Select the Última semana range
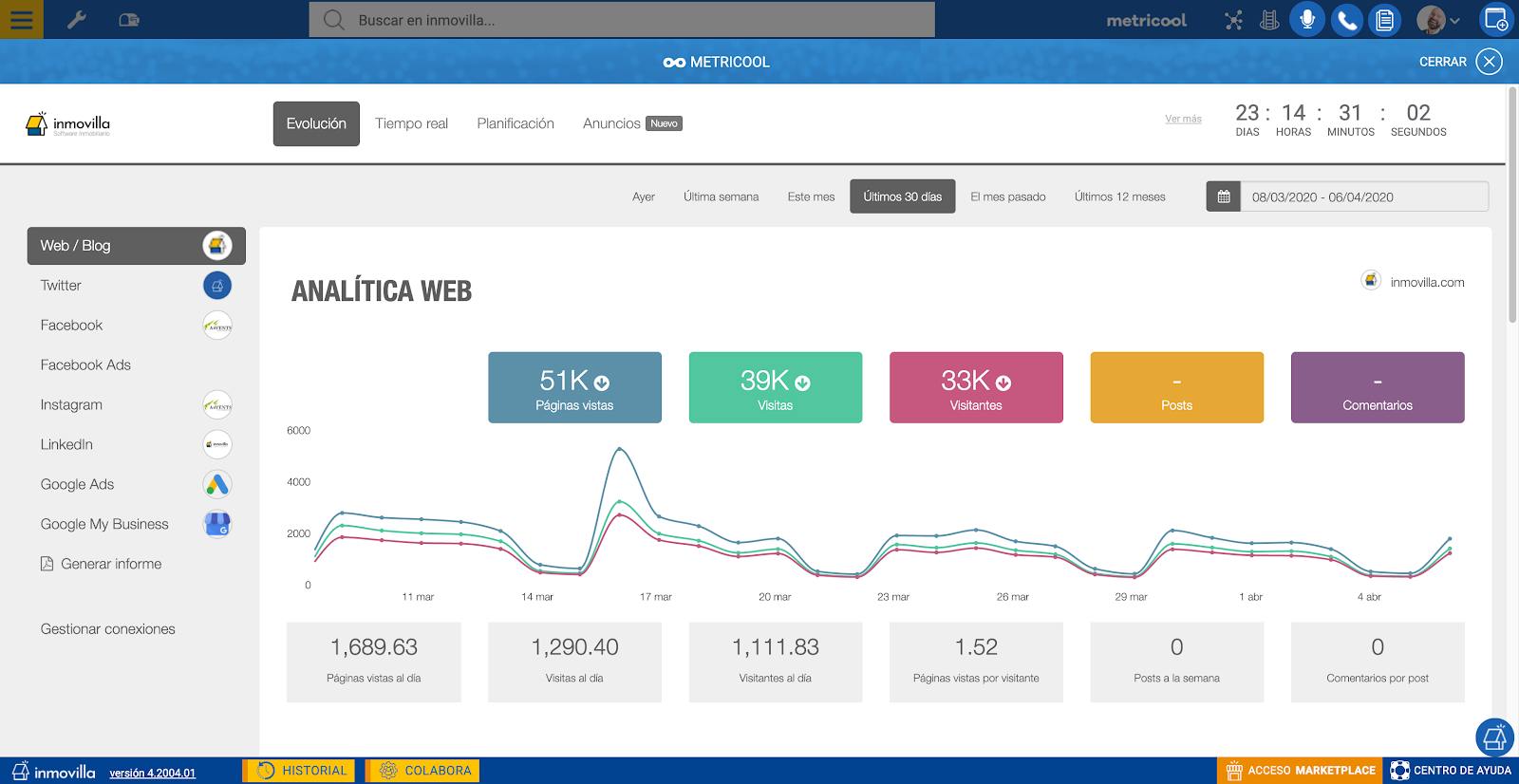This screenshot has width=1519, height=784. 722,196
